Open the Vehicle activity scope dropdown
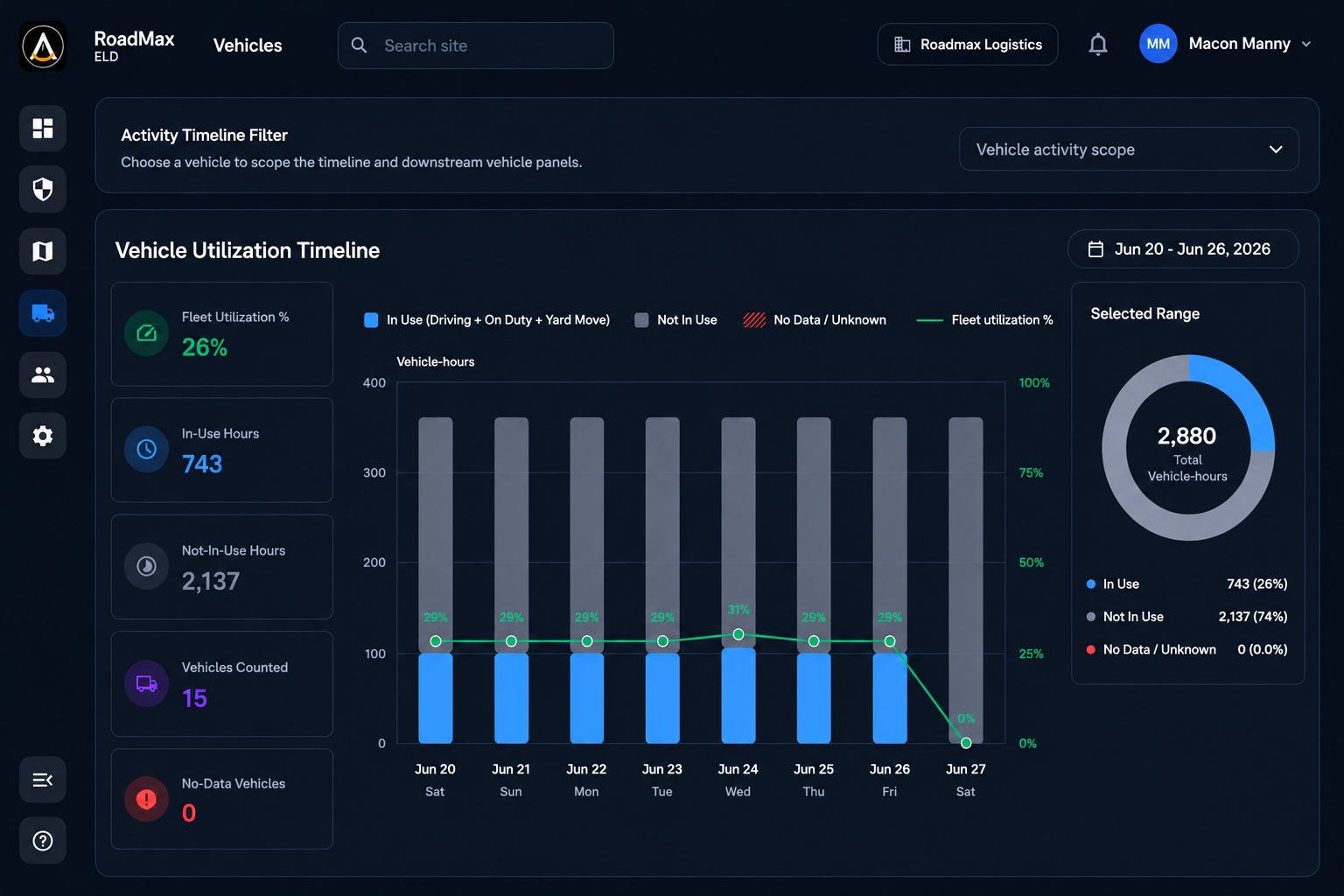The width and height of the screenshot is (1344, 896). pos(1129,150)
